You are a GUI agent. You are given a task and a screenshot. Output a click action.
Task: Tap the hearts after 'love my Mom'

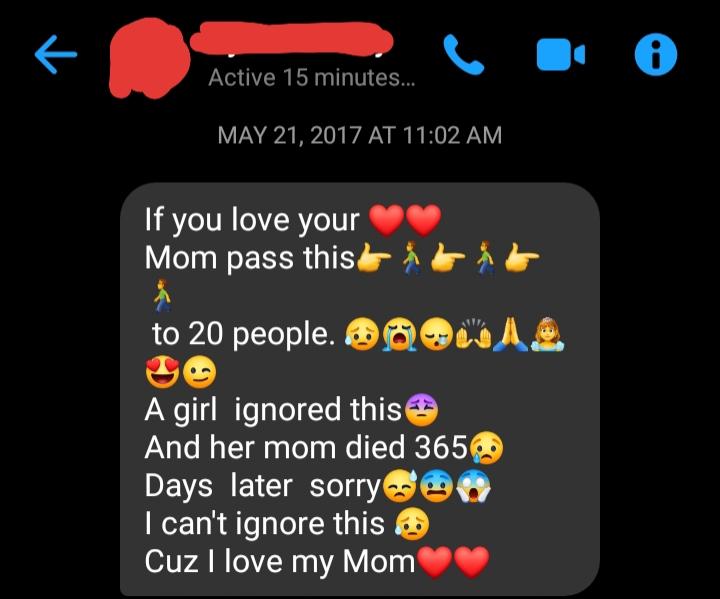point(453,561)
